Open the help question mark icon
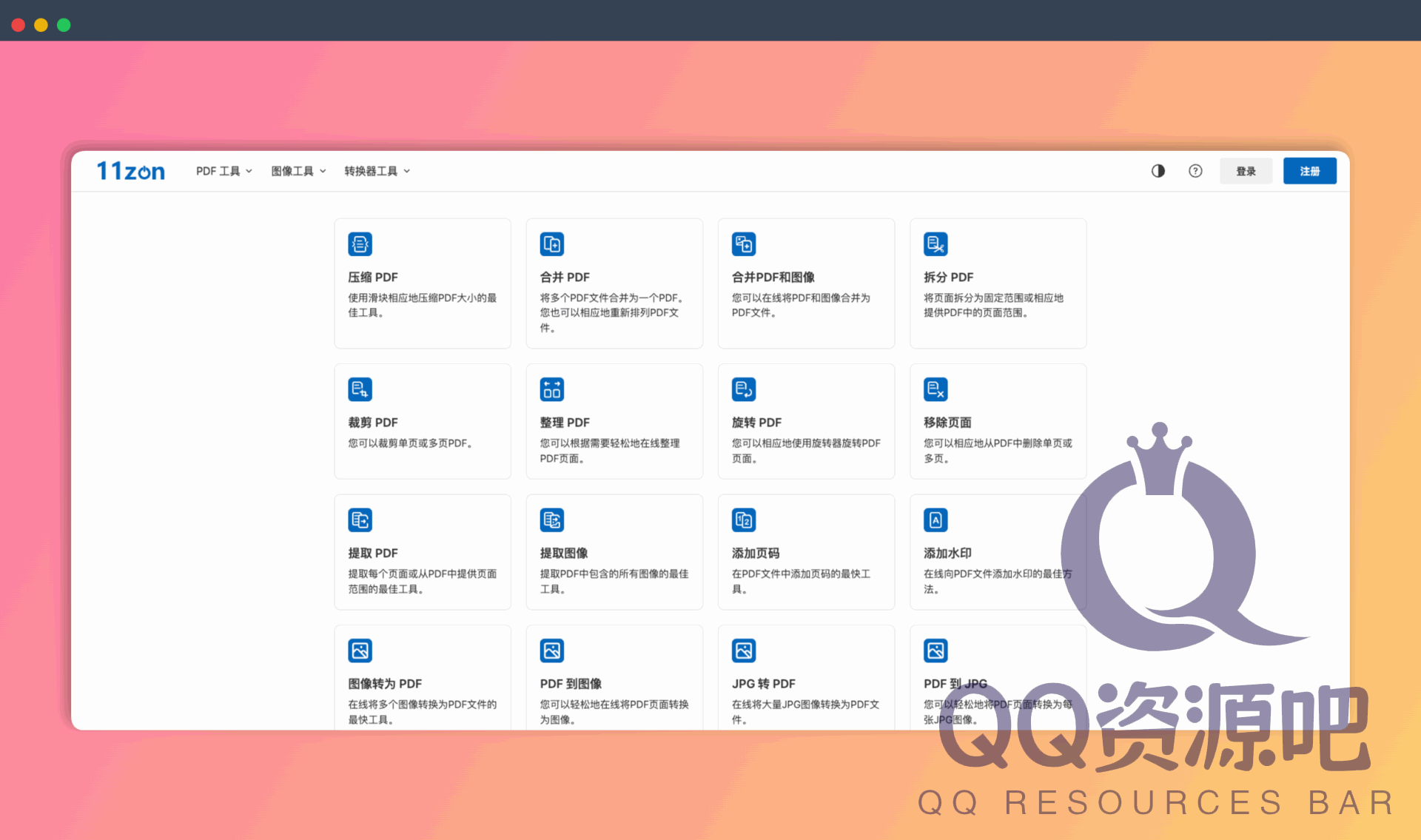1421x840 pixels. tap(1195, 171)
